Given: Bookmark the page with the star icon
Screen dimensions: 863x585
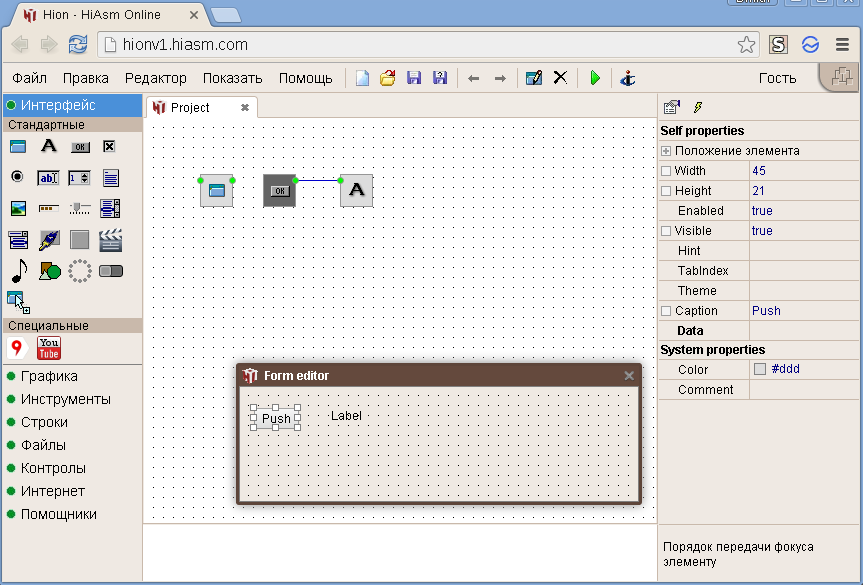Looking at the screenshot, I should (746, 45).
